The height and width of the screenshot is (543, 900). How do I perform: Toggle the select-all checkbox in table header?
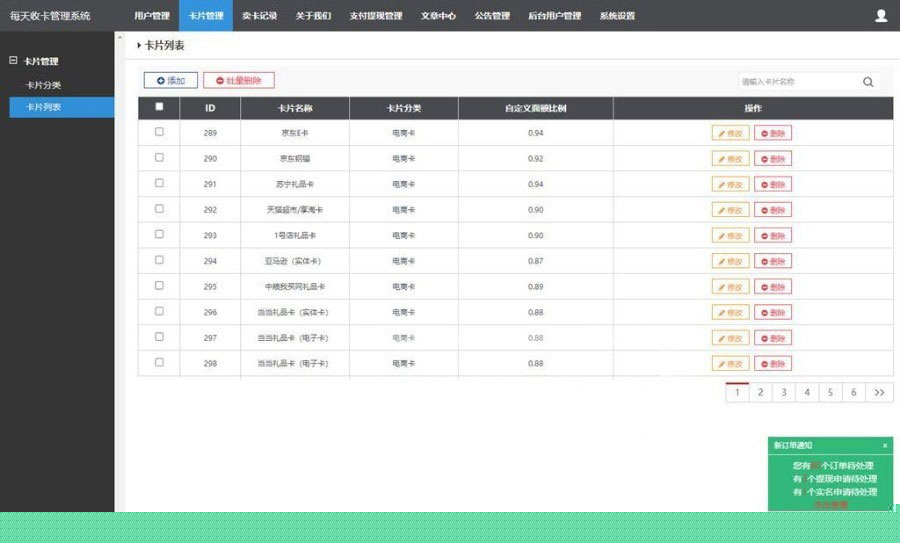(x=159, y=107)
